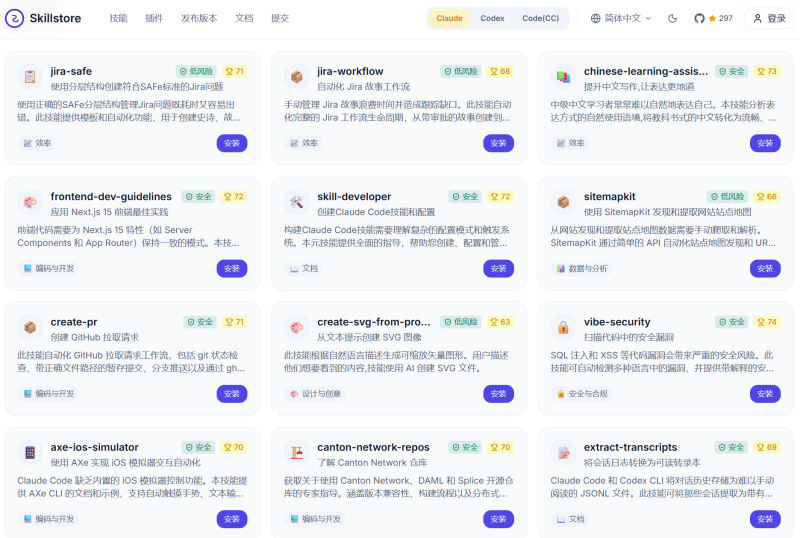Open the 发布版本 navigation menu item
The width and height of the screenshot is (800, 538).
point(199,18)
